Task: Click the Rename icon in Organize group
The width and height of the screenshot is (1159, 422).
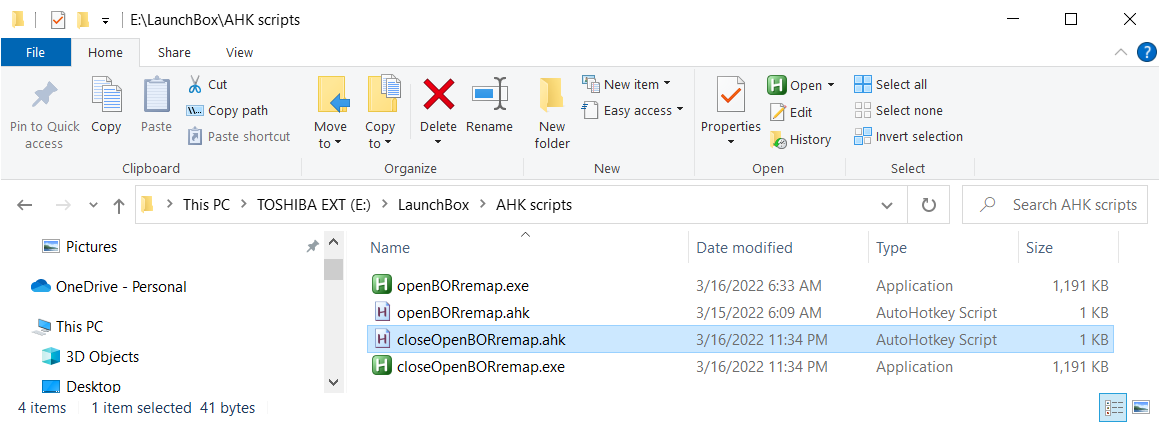Action: tap(489, 94)
